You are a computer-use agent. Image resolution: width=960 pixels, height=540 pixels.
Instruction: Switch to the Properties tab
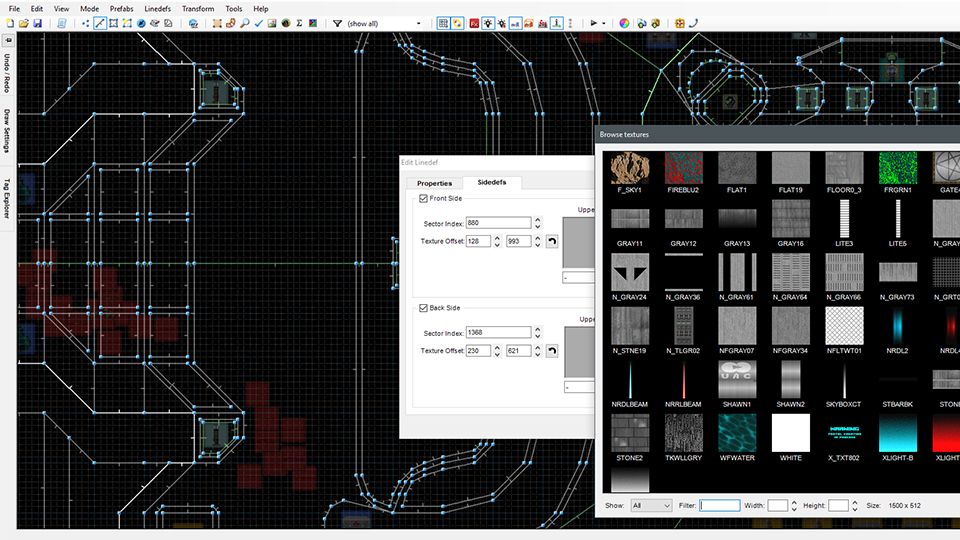tap(434, 183)
